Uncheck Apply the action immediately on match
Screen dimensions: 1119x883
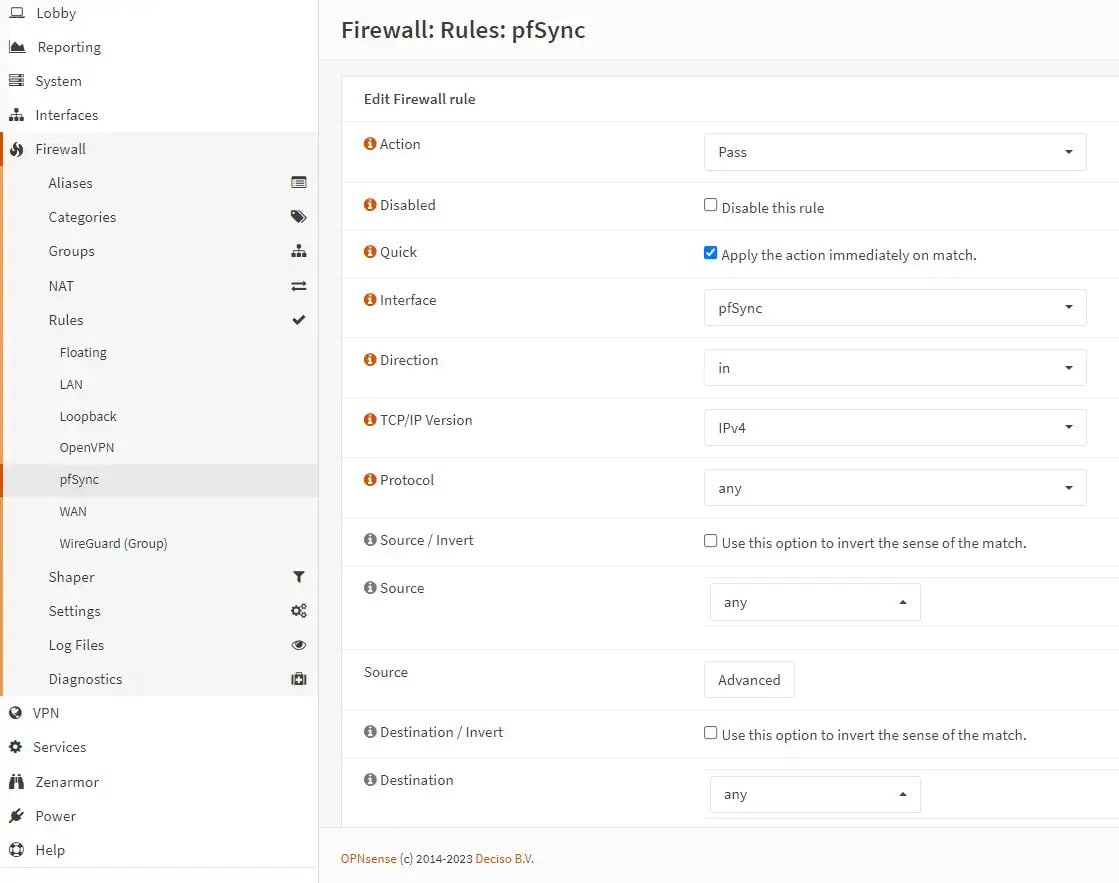(710, 253)
